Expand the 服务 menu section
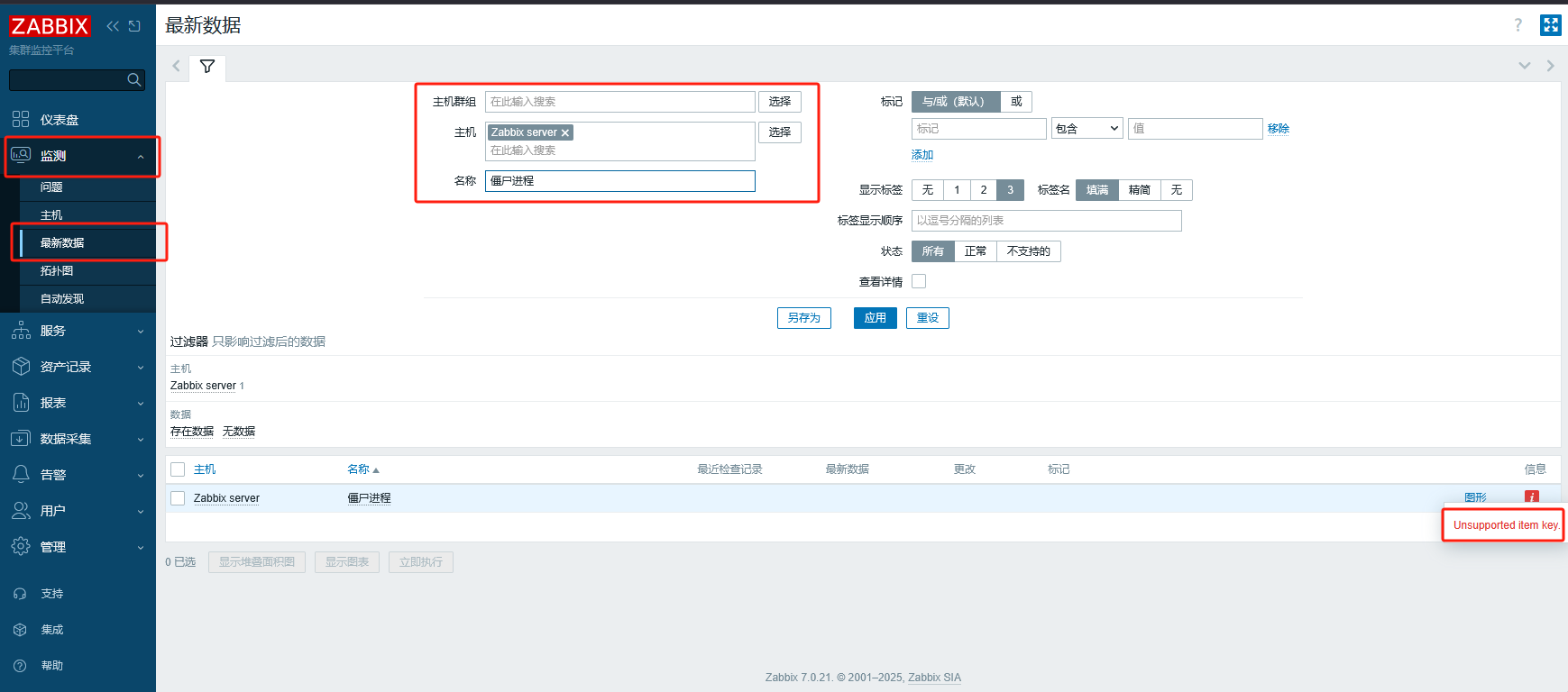 pos(141,332)
